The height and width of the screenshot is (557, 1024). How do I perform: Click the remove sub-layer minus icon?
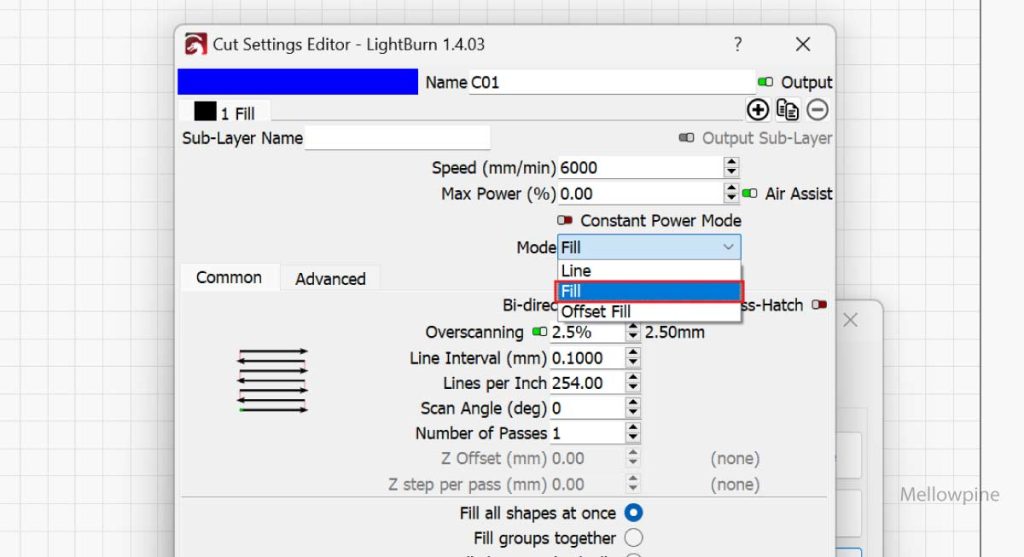[x=818, y=110]
